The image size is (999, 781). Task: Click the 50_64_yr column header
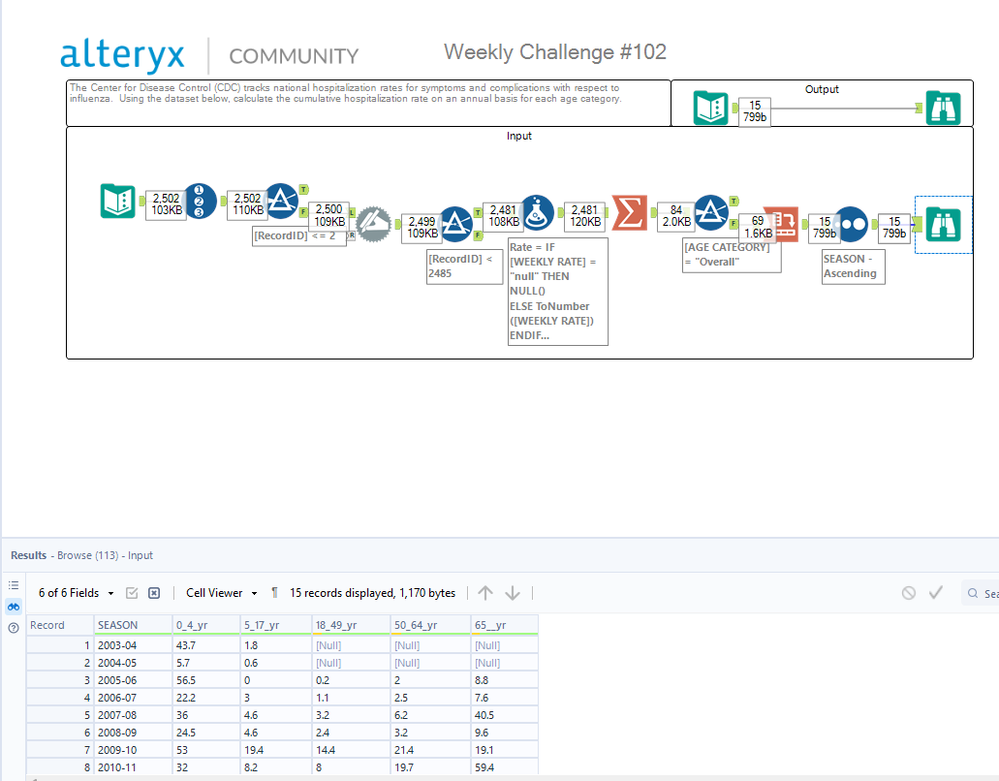(x=431, y=625)
